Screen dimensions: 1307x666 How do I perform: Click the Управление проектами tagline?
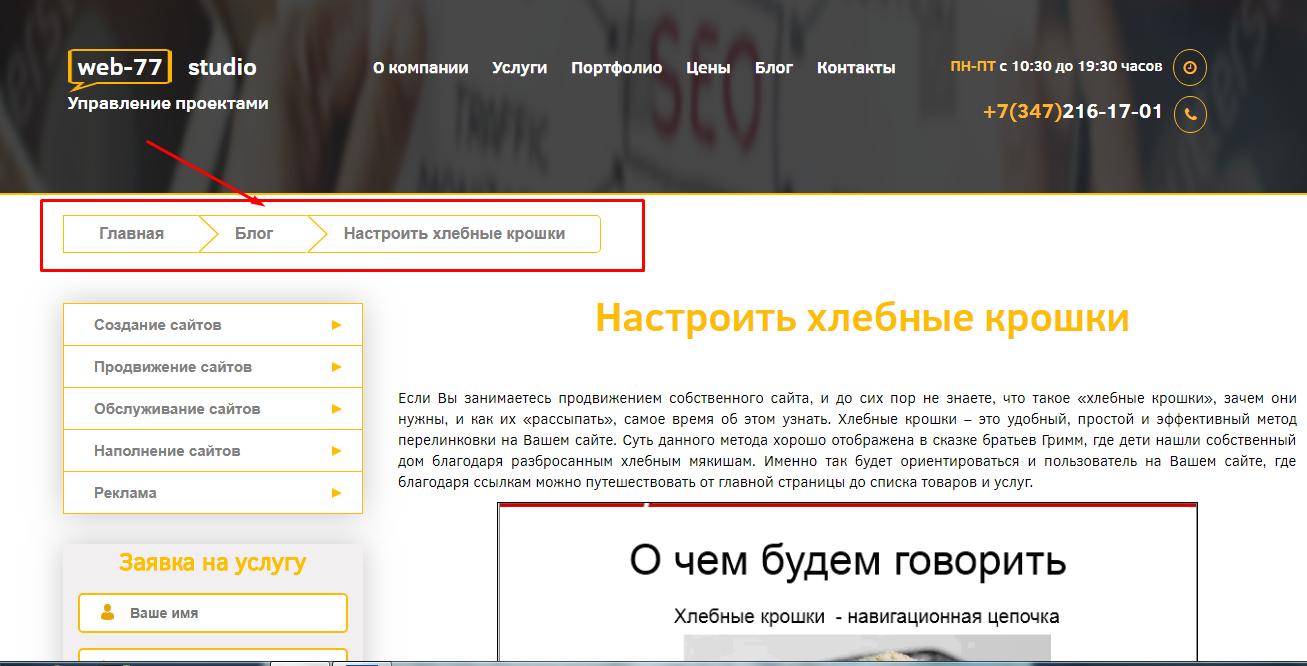point(168,103)
